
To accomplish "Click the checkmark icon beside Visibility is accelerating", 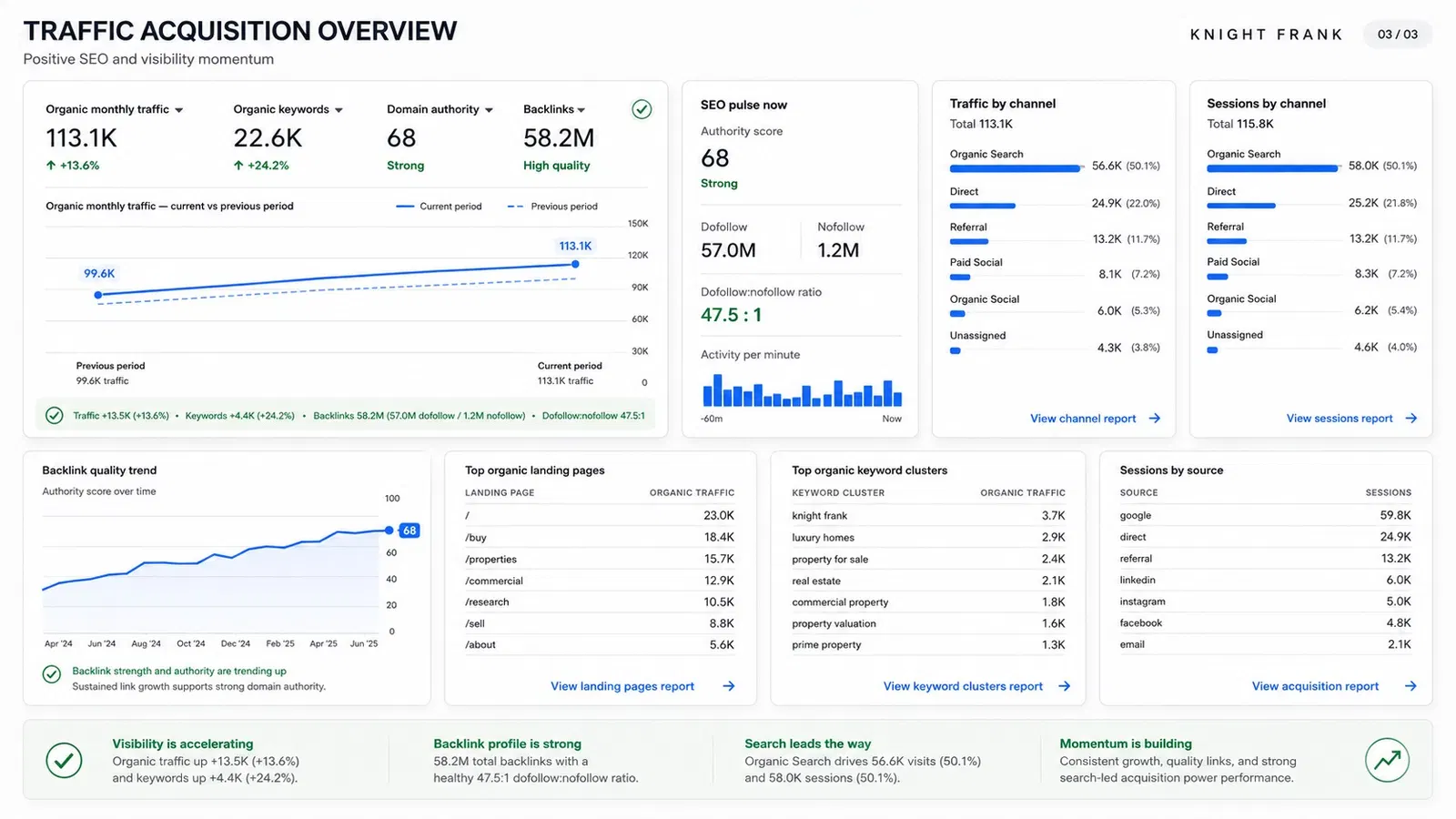I will pyautogui.click(x=64, y=760).
